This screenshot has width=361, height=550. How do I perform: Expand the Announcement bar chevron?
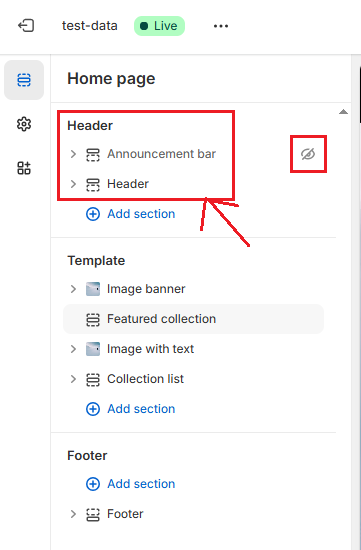[73, 154]
